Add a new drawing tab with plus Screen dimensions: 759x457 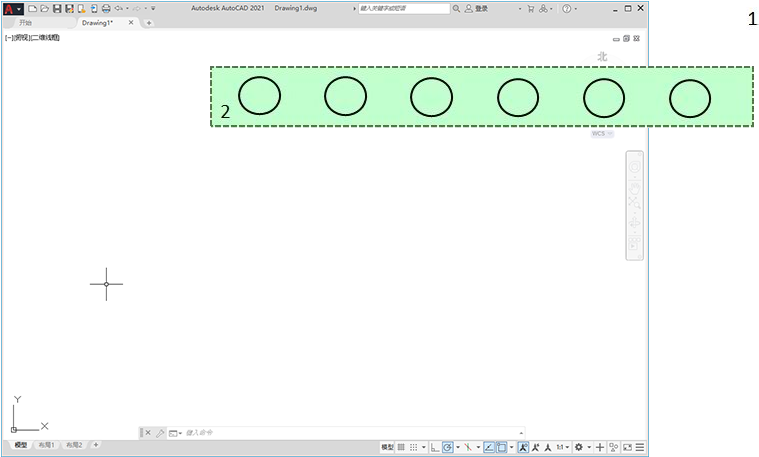pyautogui.click(x=149, y=23)
